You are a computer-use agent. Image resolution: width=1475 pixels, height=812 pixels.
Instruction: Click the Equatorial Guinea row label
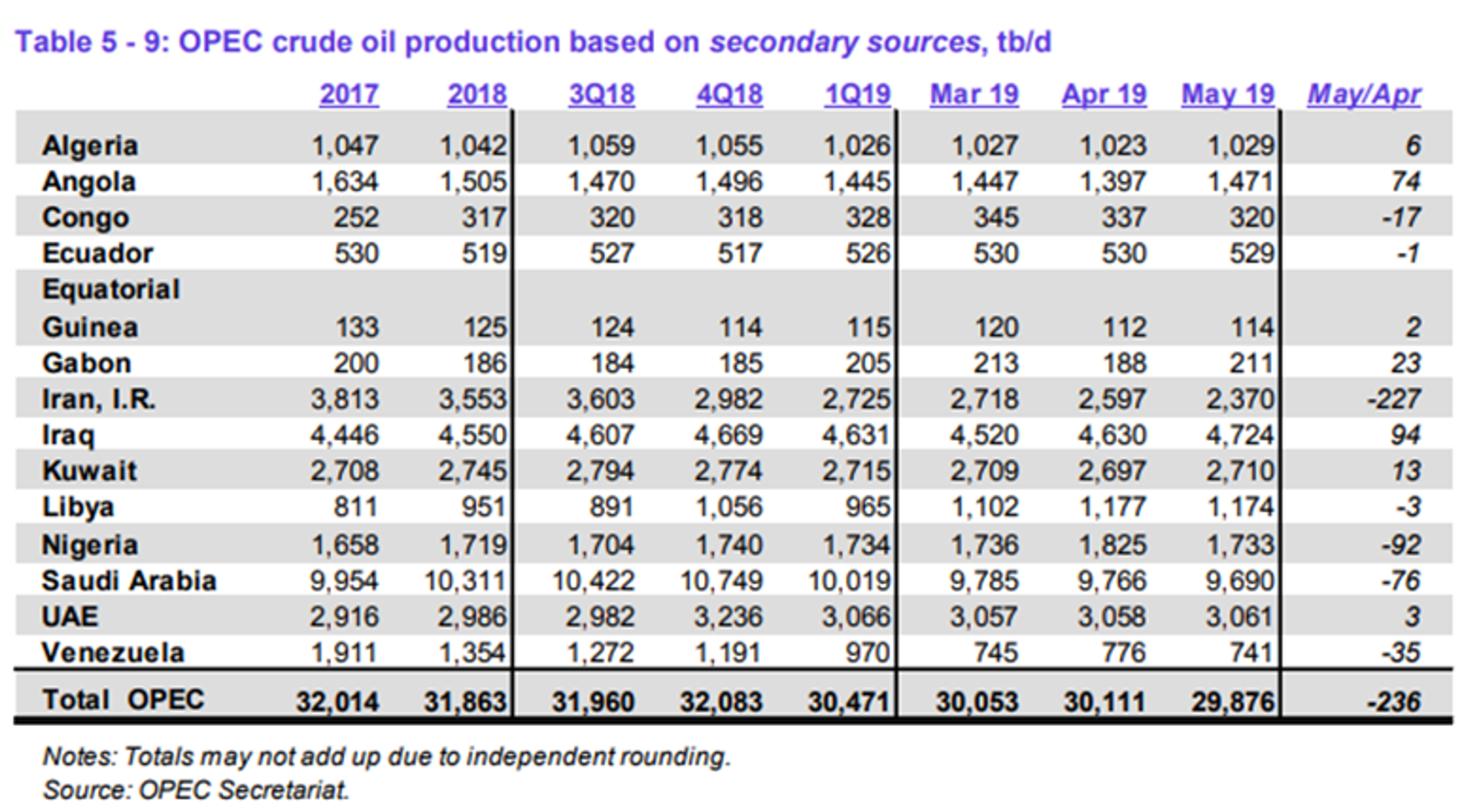[111, 308]
